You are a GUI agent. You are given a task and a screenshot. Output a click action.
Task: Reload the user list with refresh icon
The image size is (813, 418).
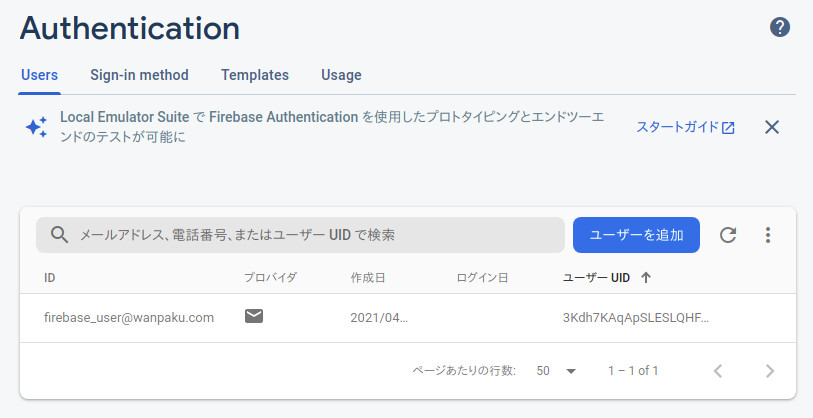tap(728, 235)
